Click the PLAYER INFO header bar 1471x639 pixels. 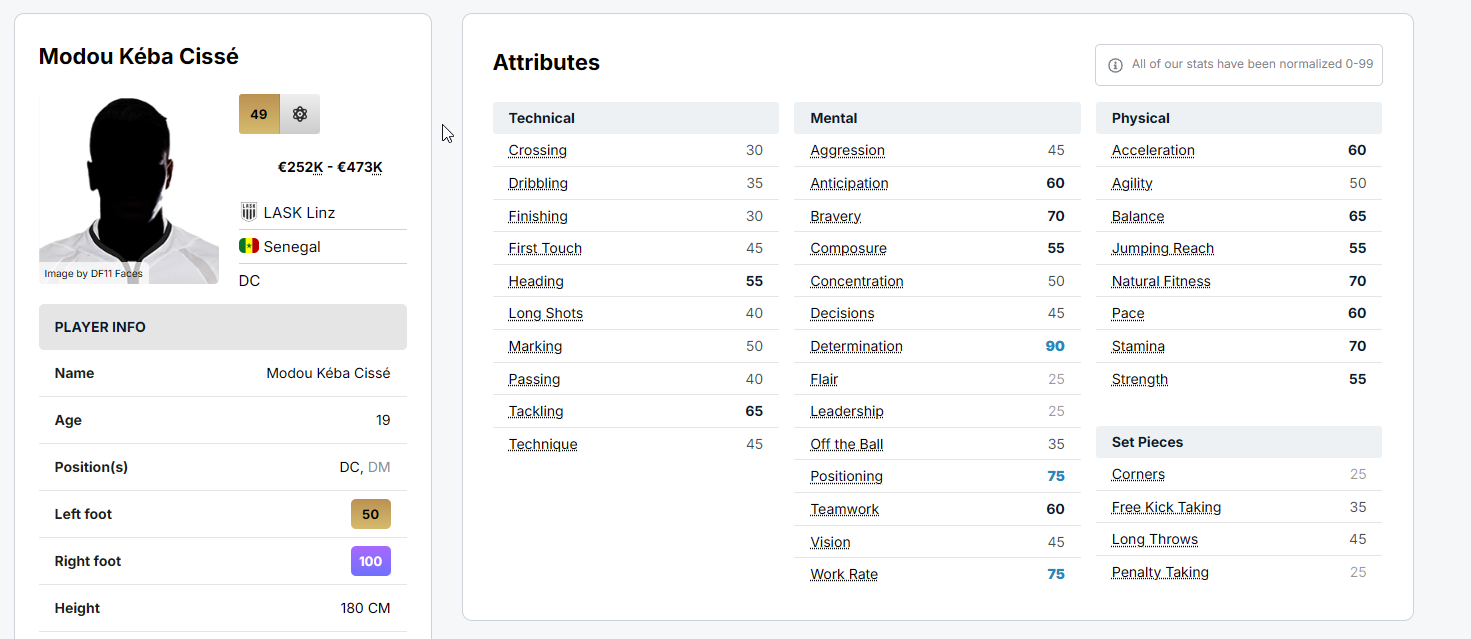pos(222,327)
